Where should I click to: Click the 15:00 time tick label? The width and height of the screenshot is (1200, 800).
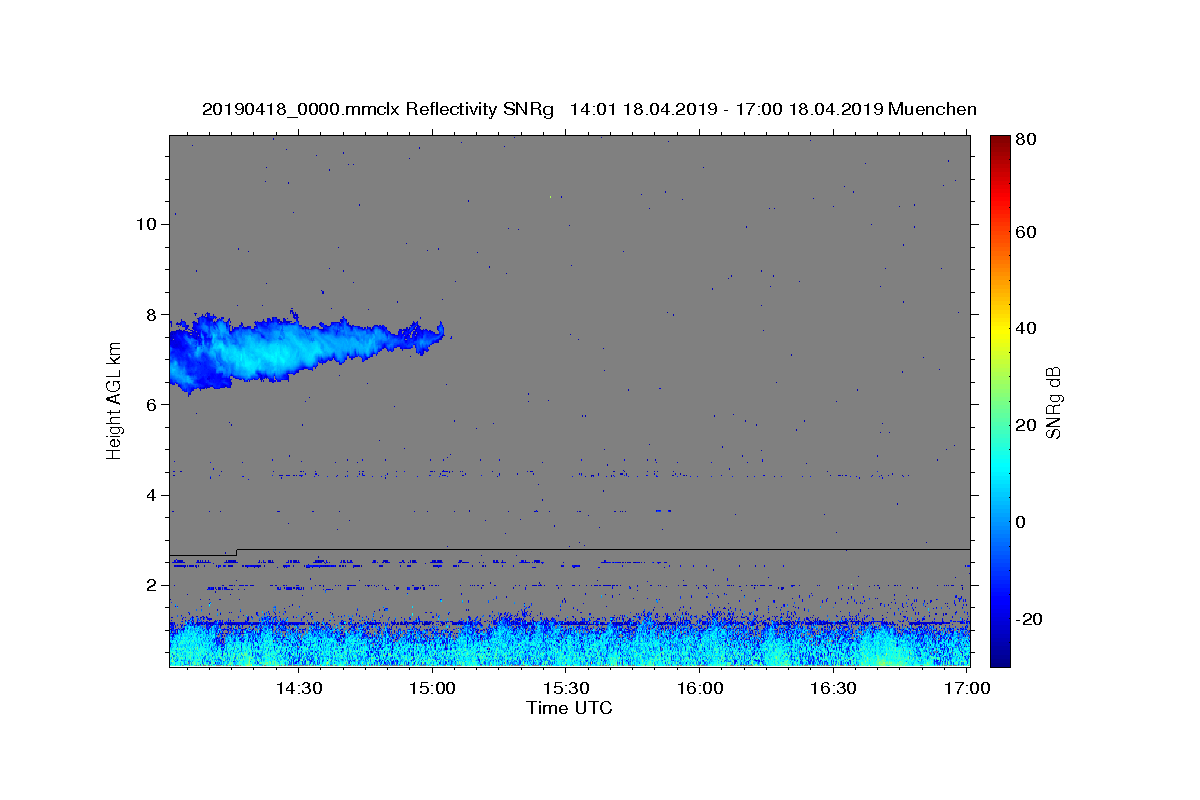click(432, 688)
